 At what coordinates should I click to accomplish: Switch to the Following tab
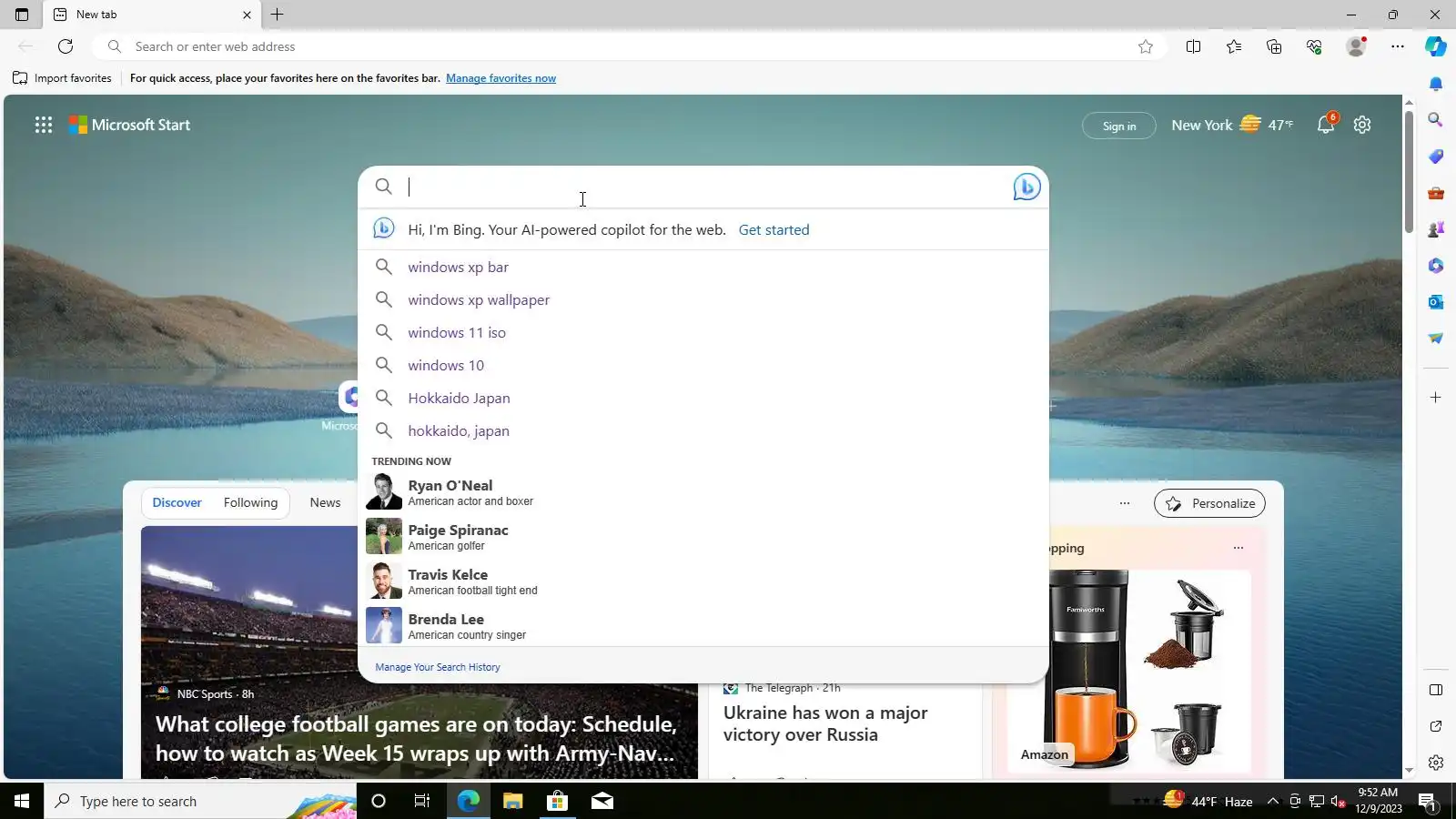(x=250, y=502)
